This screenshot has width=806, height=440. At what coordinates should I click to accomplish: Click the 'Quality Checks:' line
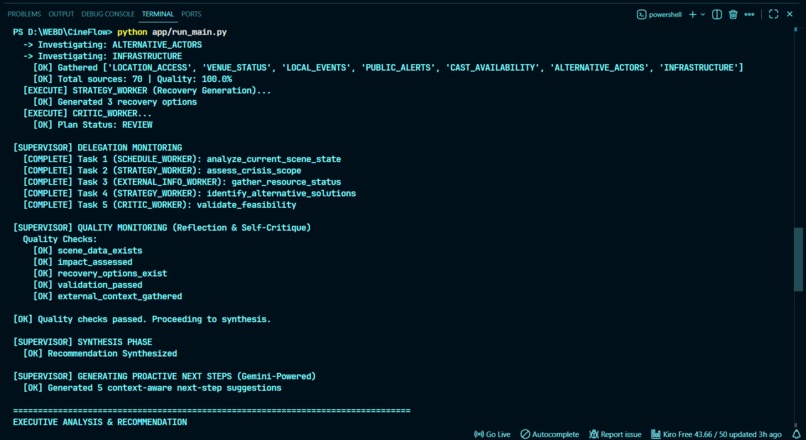point(60,239)
